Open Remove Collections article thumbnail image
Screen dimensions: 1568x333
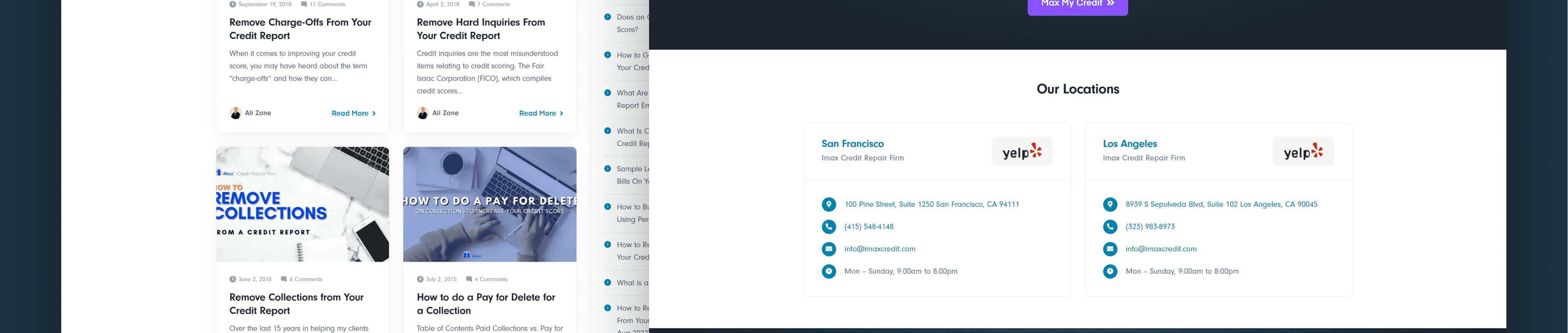[302, 204]
